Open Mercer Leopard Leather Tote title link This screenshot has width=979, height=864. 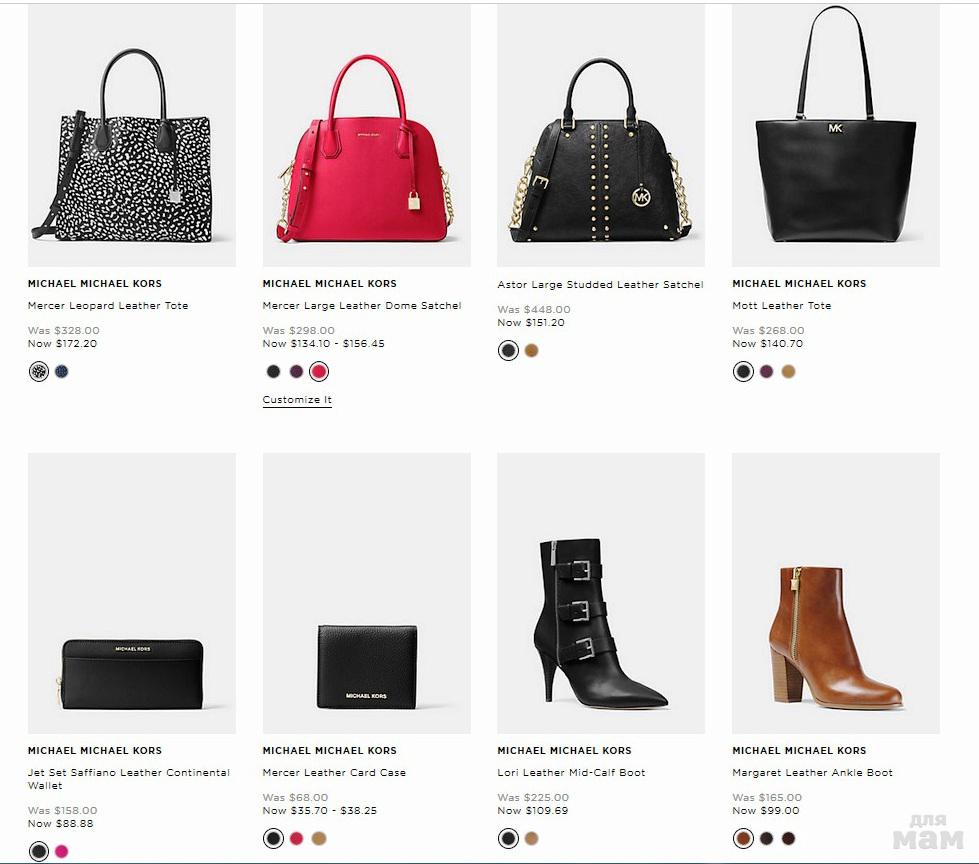tap(108, 306)
